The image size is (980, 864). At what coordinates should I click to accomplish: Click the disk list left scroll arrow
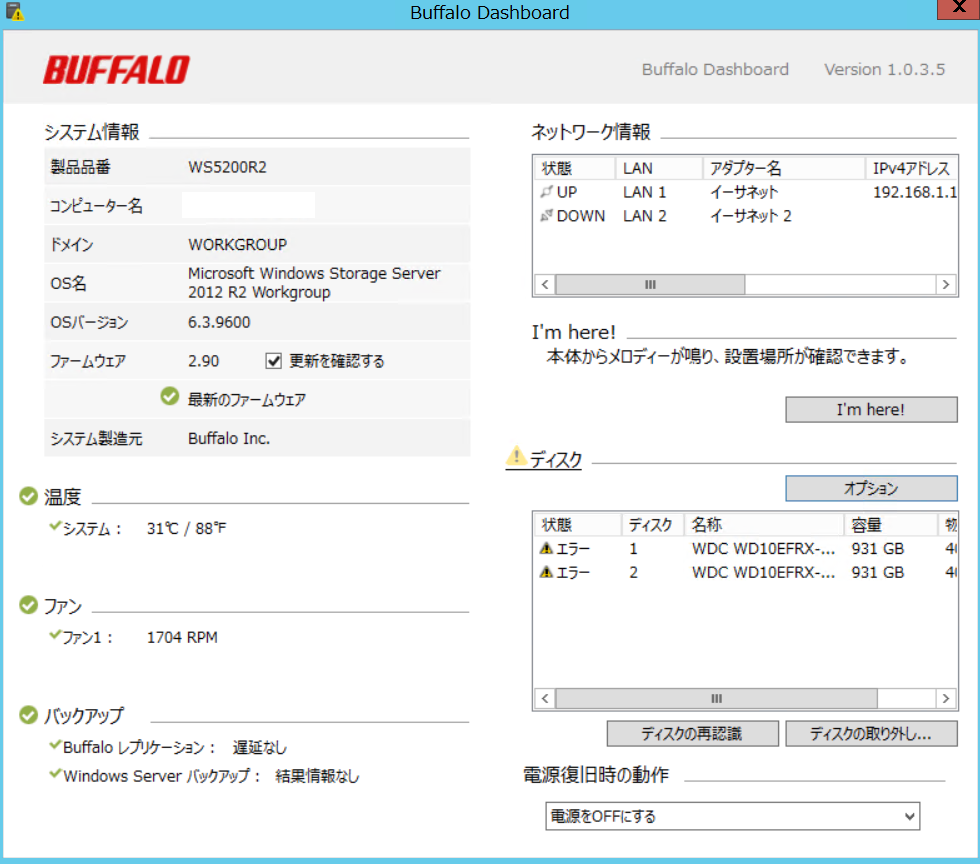545,698
